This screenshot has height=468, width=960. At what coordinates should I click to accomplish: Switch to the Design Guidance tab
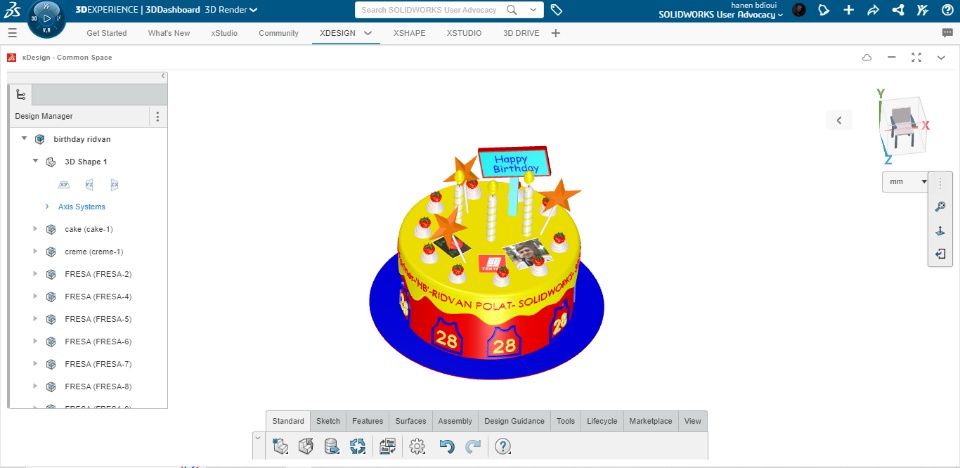click(x=514, y=421)
